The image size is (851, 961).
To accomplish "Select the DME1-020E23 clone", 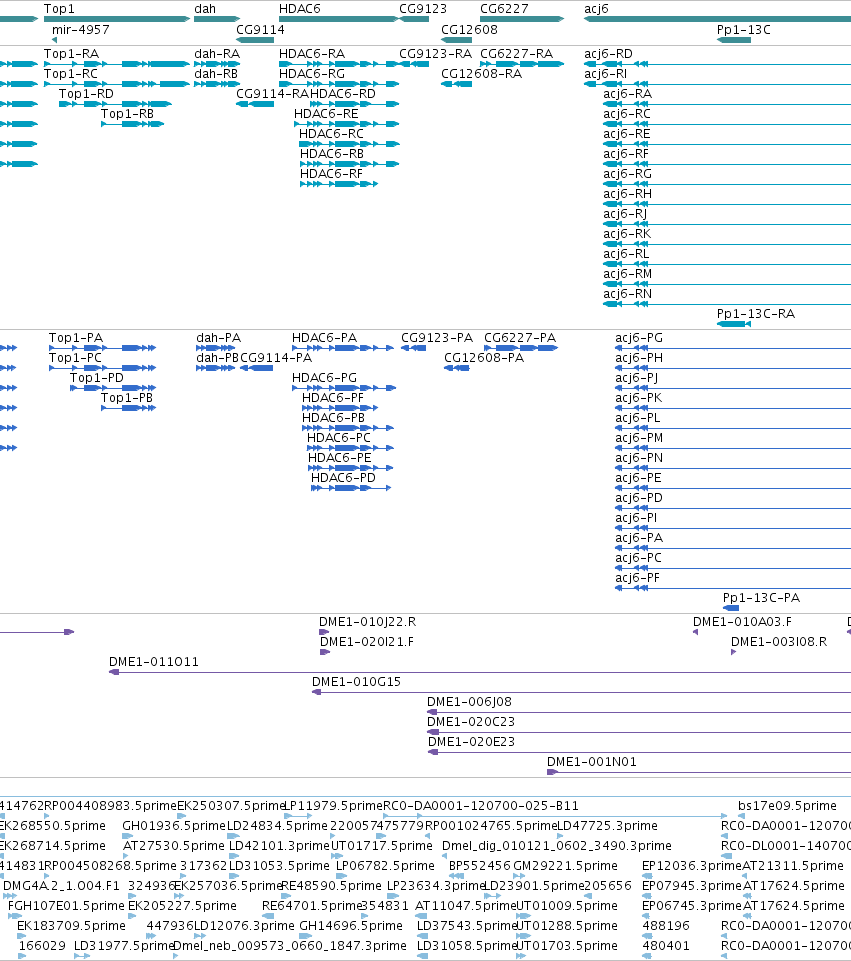I will [640, 752].
